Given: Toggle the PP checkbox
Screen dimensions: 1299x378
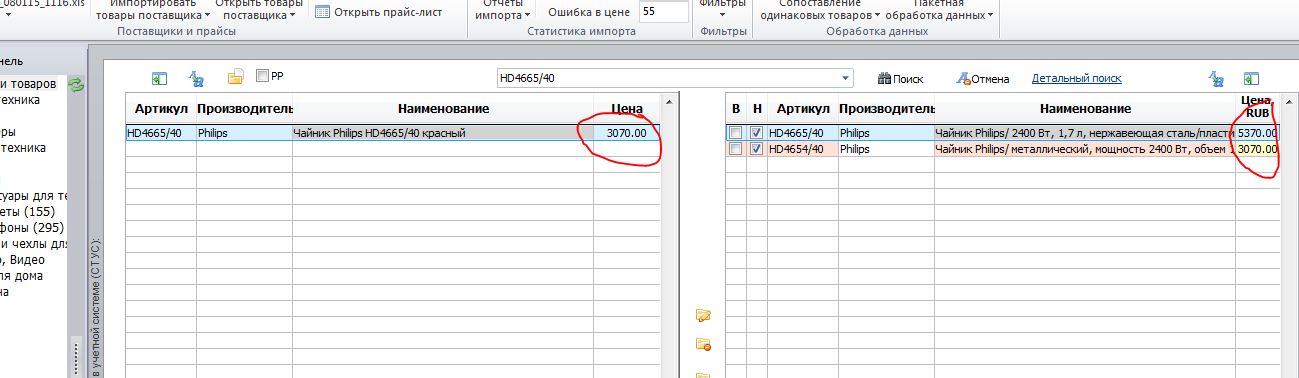Looking at the screenshot, I should tap(263, 75).
